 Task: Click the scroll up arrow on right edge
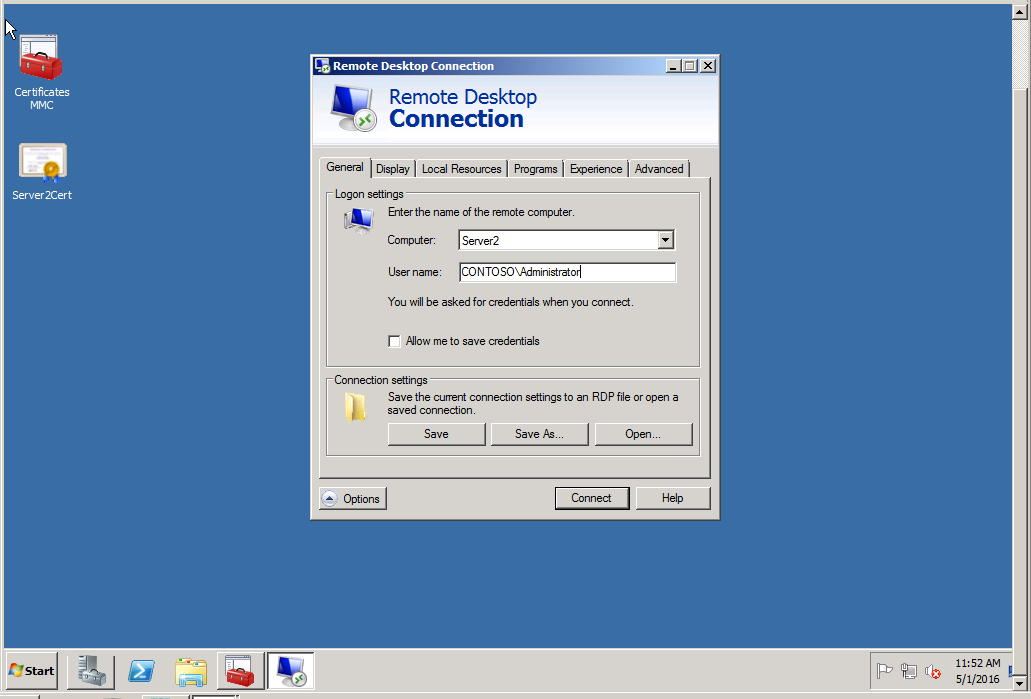(x=1020, y=12)
